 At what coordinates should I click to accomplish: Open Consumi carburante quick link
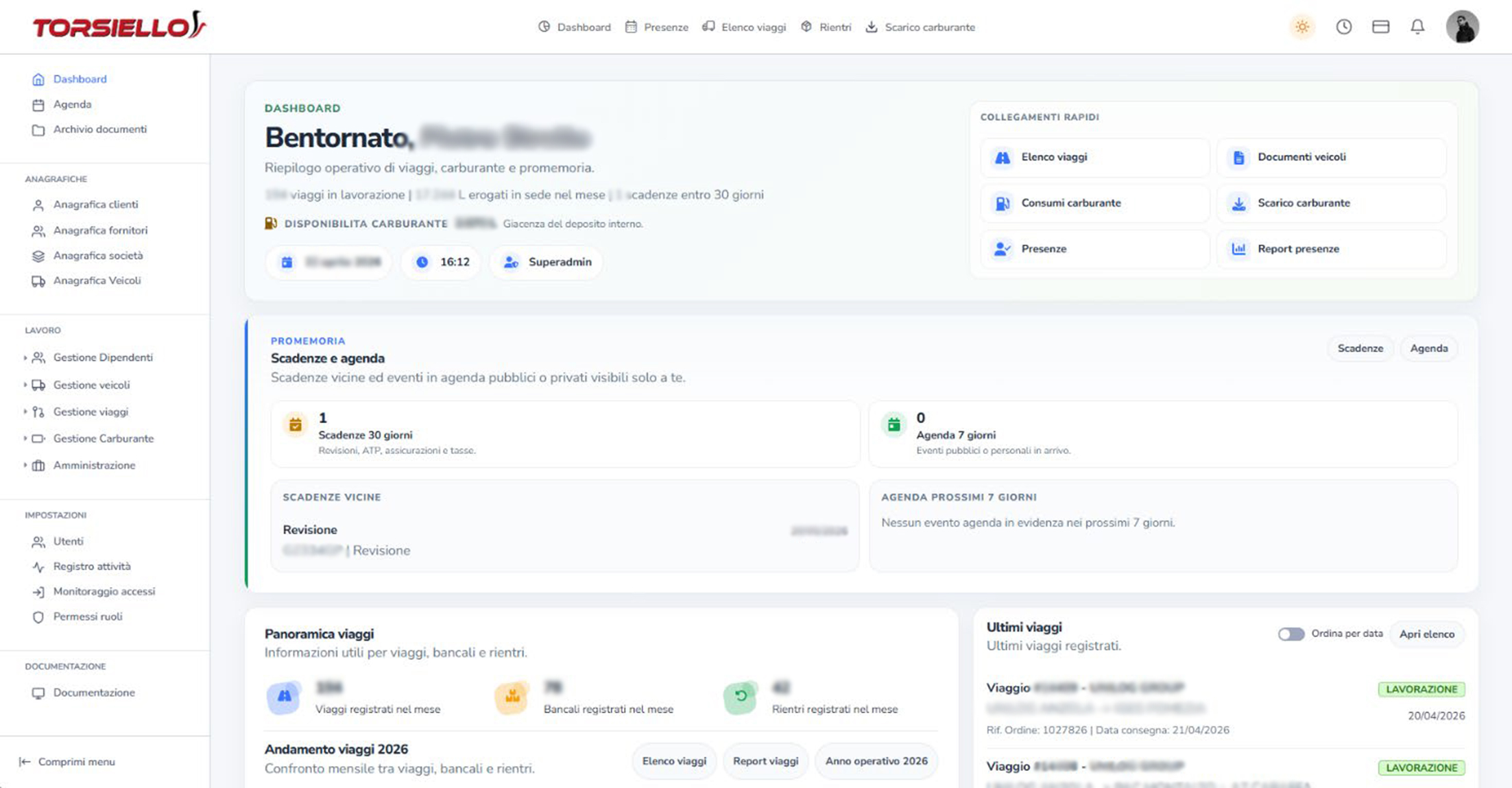tap(1095, 203)
